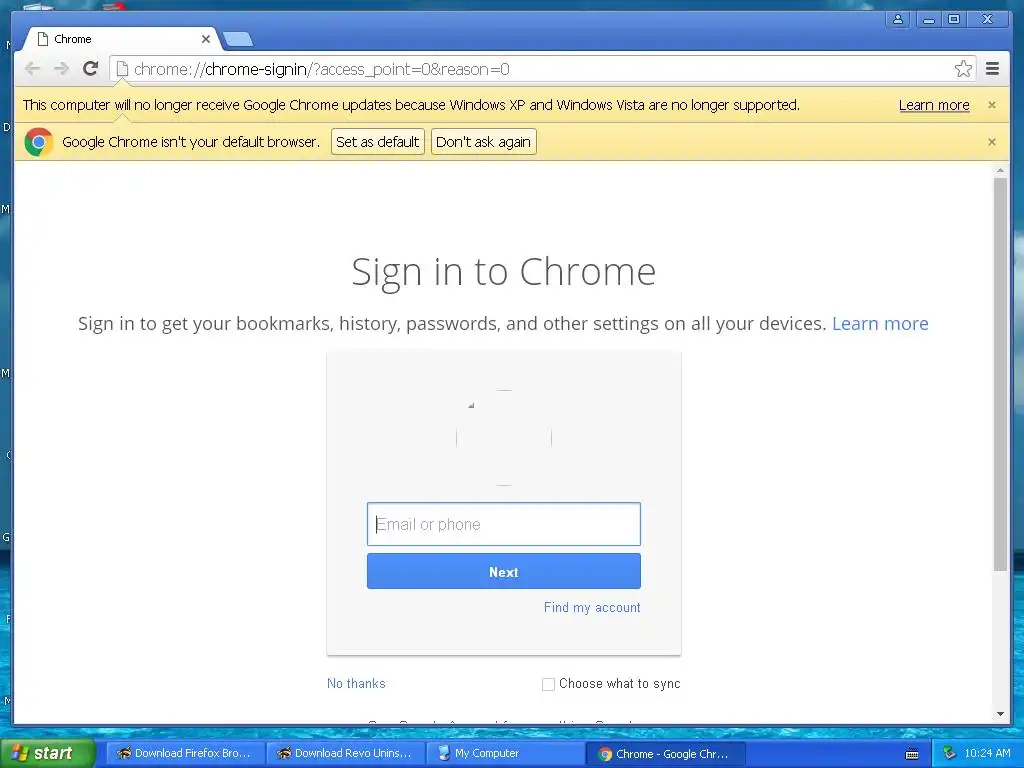1024x768 pixels.
Task: Reload the current page
Action: click(91, 69)
